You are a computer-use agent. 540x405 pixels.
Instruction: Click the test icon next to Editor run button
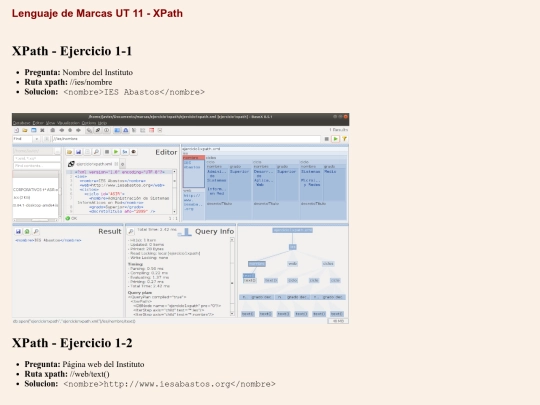point(125,152)
